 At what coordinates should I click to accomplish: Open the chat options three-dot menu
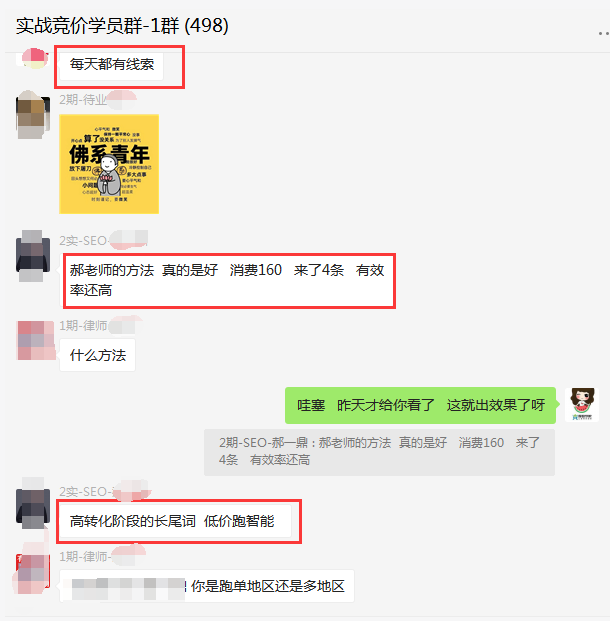(604, 33)
